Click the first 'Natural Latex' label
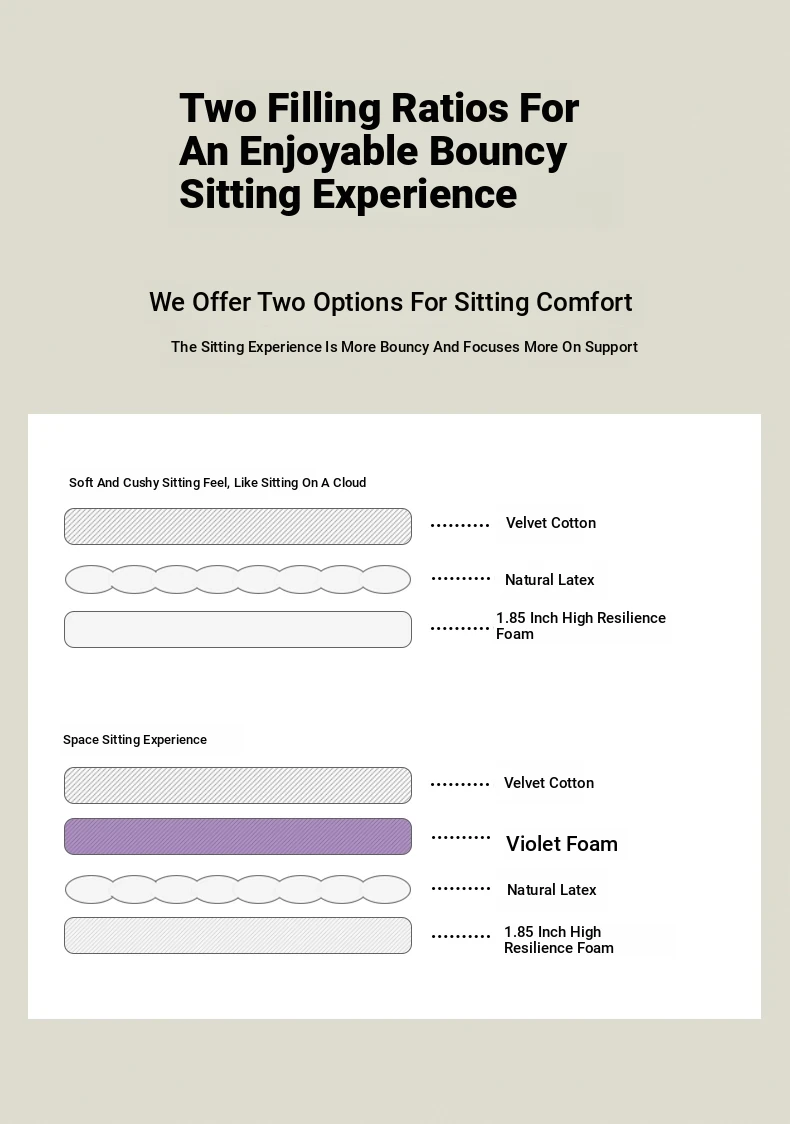This screenshot has width=790, height=1124. 549,580
